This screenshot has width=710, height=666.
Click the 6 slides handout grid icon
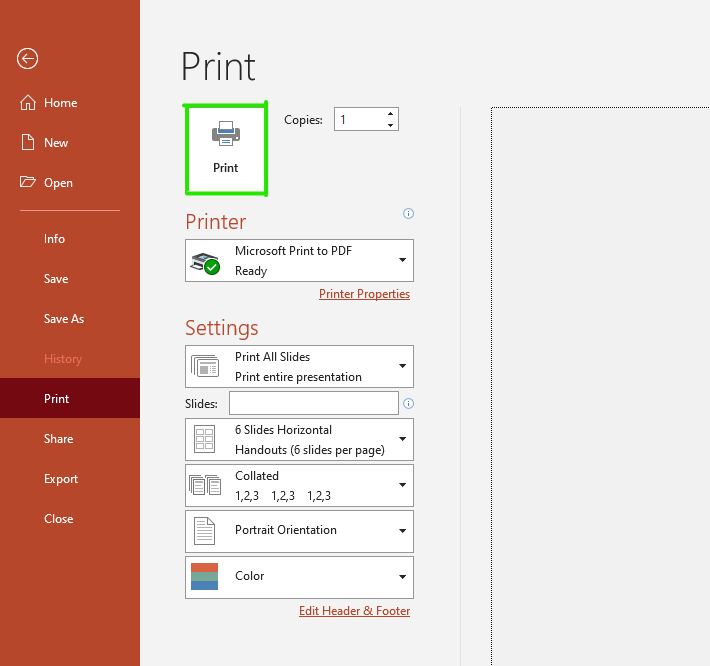pyautogui.click(x=204, y=439)
